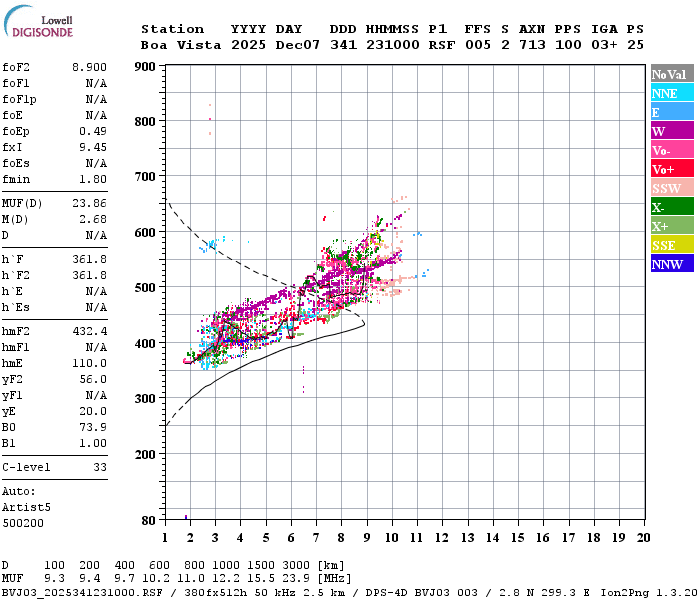Click the E blue legend swatch
The width and height of the screenshot is (700, 600).
(672, 112)
